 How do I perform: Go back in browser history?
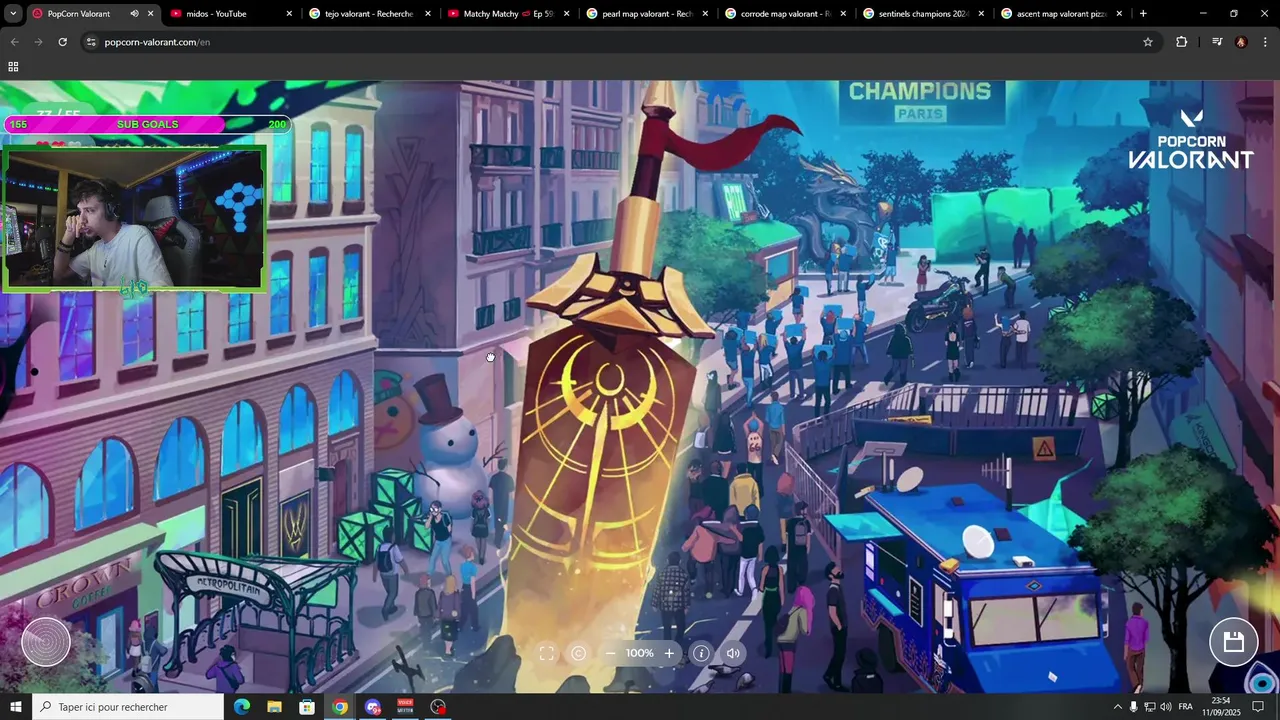point(14,42)
